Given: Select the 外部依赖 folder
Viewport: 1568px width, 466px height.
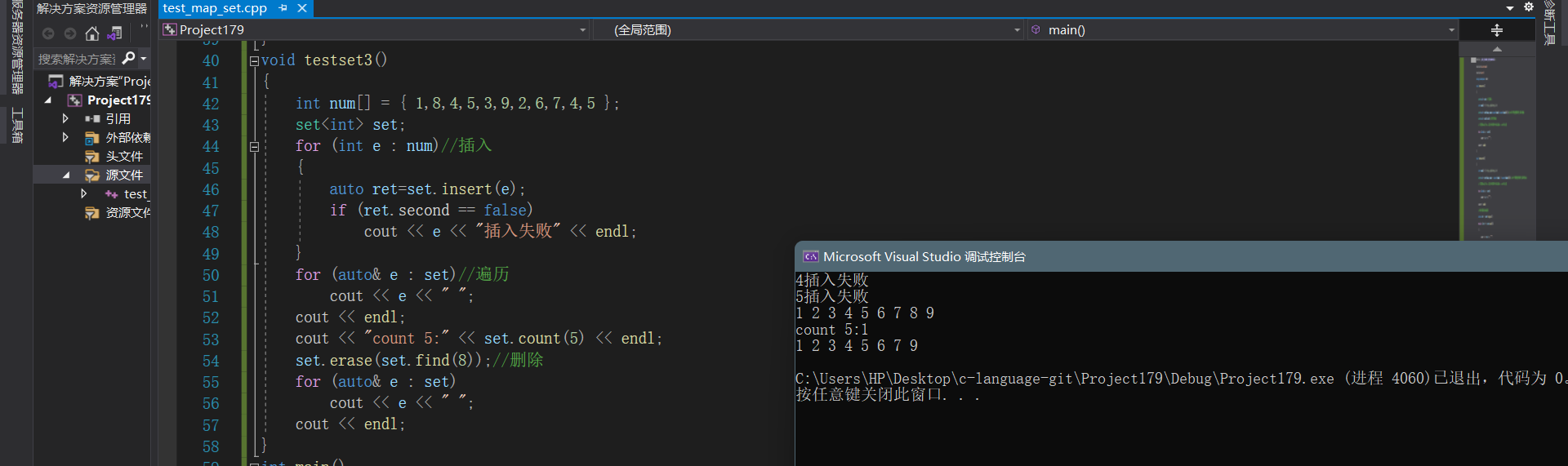Looking at the screenshot, I should pos(118,137).
